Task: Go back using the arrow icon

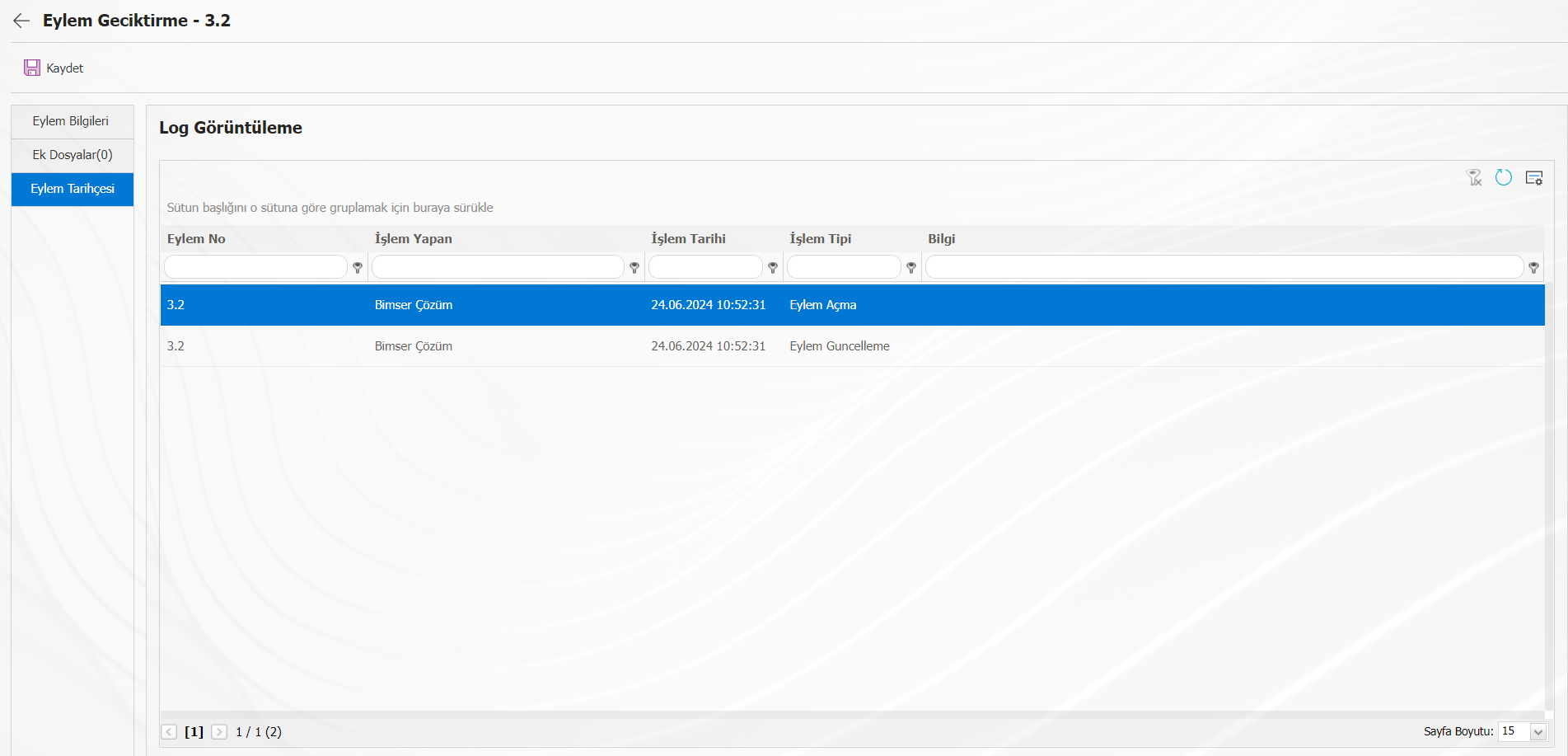Action: coord(21,21)
